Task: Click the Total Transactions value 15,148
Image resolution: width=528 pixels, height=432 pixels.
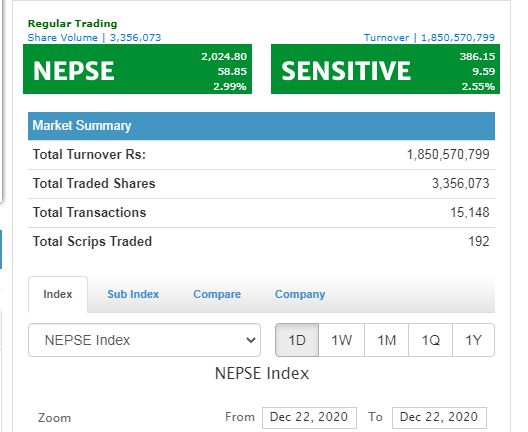Action: coord(470,212)
